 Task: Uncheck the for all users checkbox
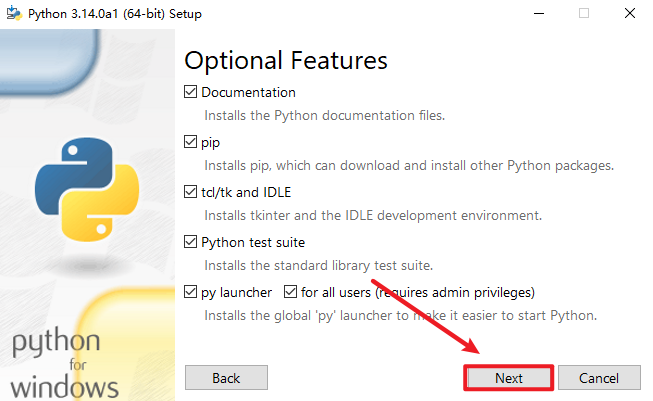coord(291,293)
